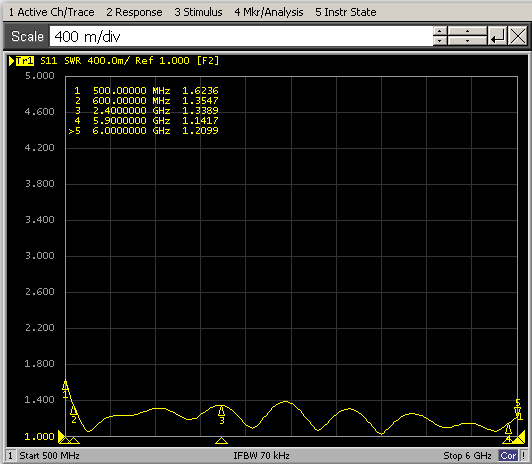The height and width of the screenshot is (464, 532).
Task: Click the 3.000 axis label
Action: coord(40,256)
